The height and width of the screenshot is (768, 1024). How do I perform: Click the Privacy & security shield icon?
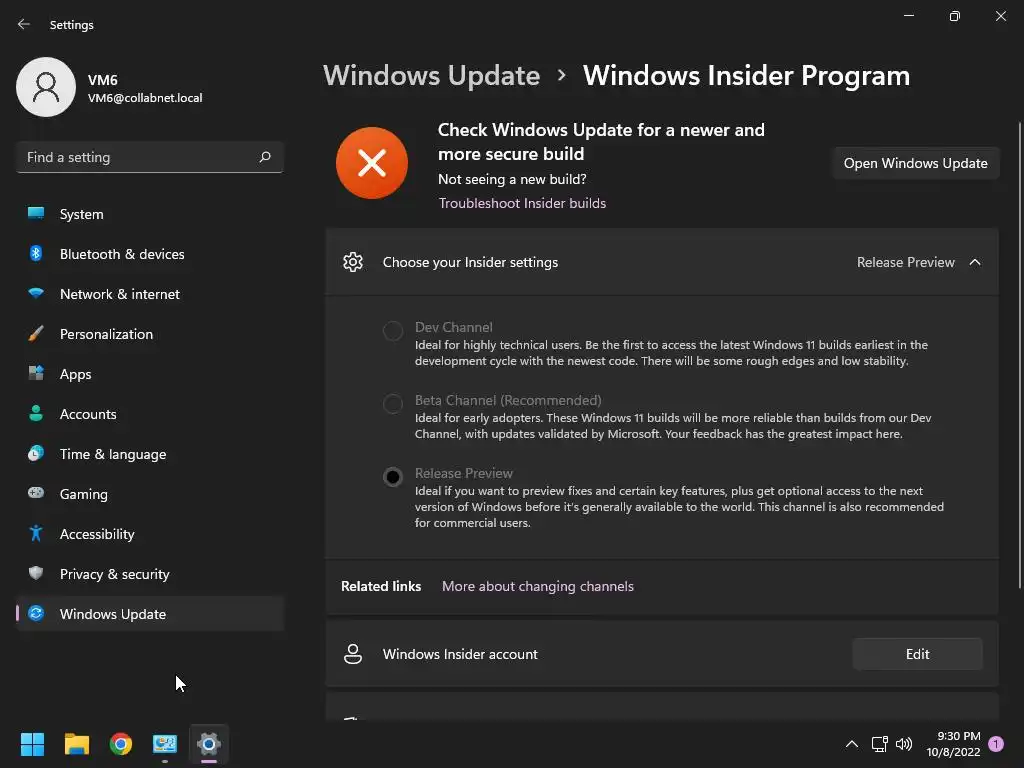(36, 573)
